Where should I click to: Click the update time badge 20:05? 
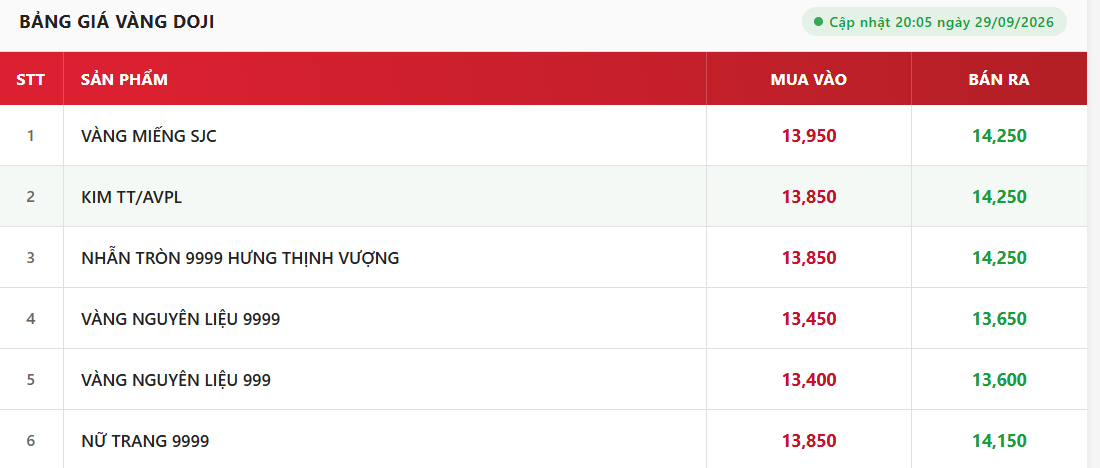pyautogui.click(x=934, y=22)
